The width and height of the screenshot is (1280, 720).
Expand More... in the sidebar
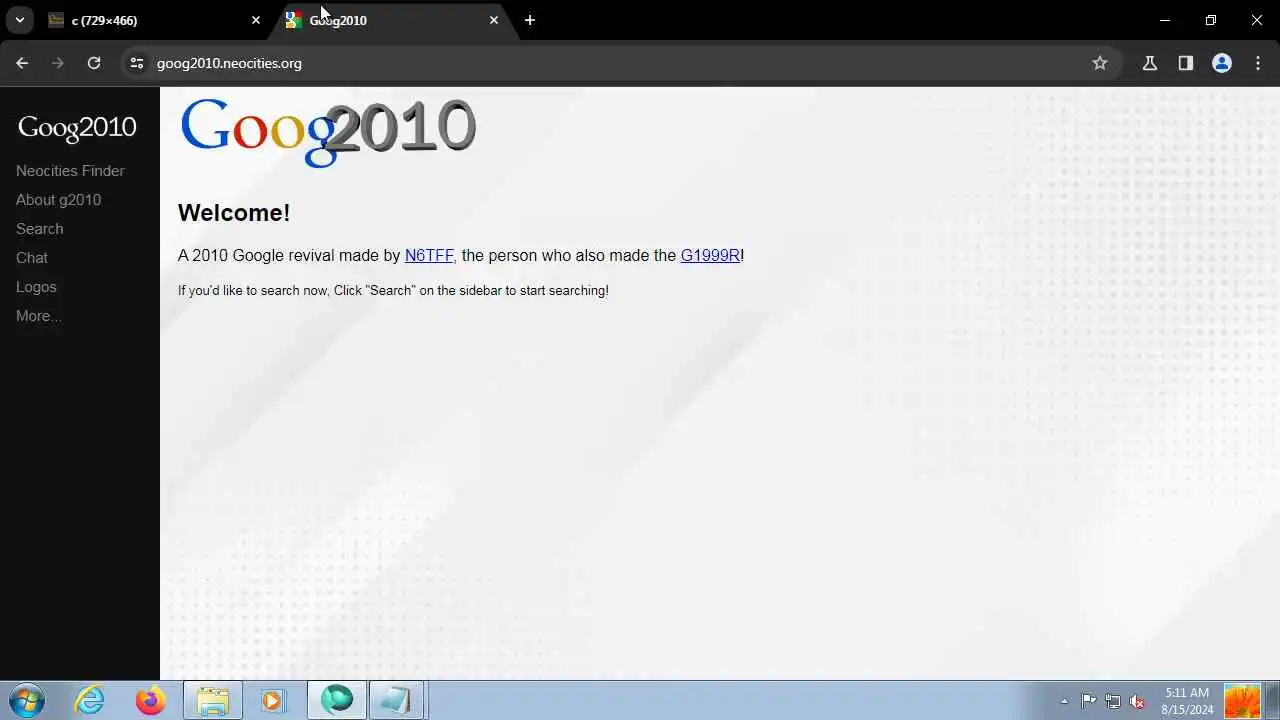[x=39, y=316]
